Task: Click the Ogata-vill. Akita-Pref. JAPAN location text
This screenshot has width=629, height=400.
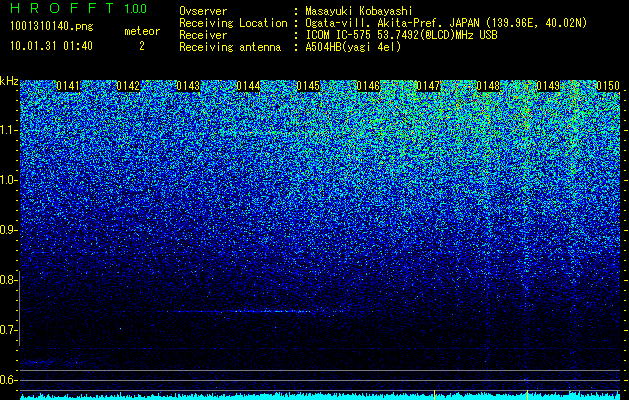Action: (x=446, y=23)
